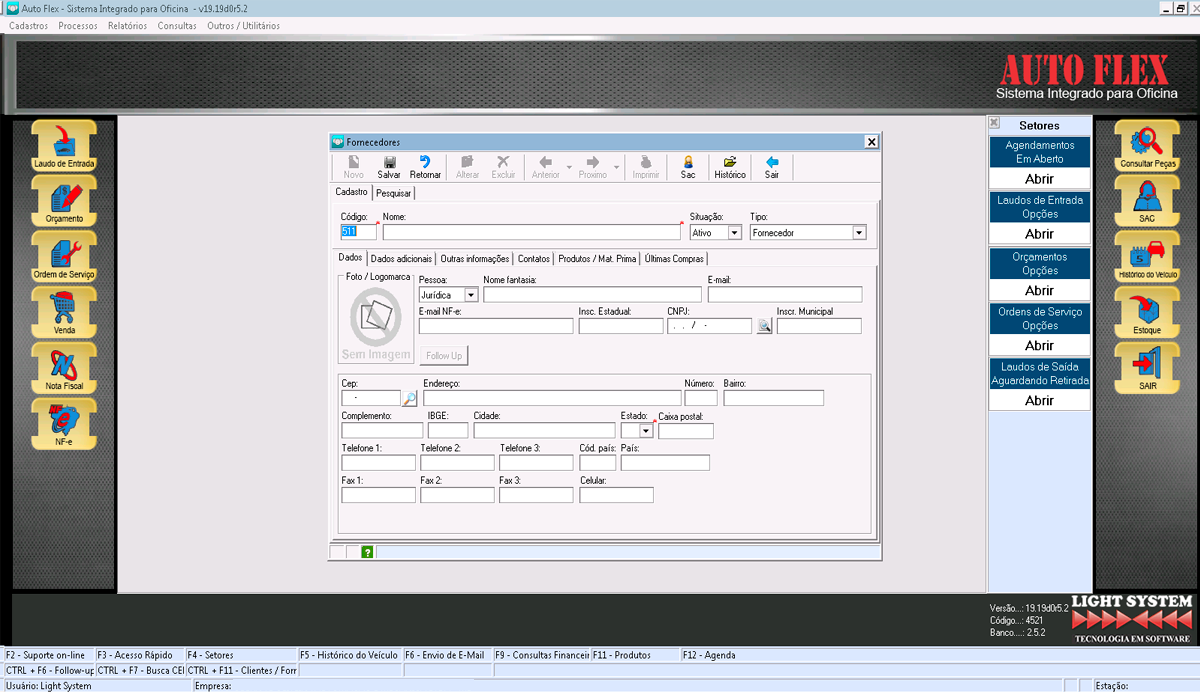The width and height of the screenshot is (1200, 692).
Task: Click Retornar in the toolbar
Action: [x=425, y=167]
